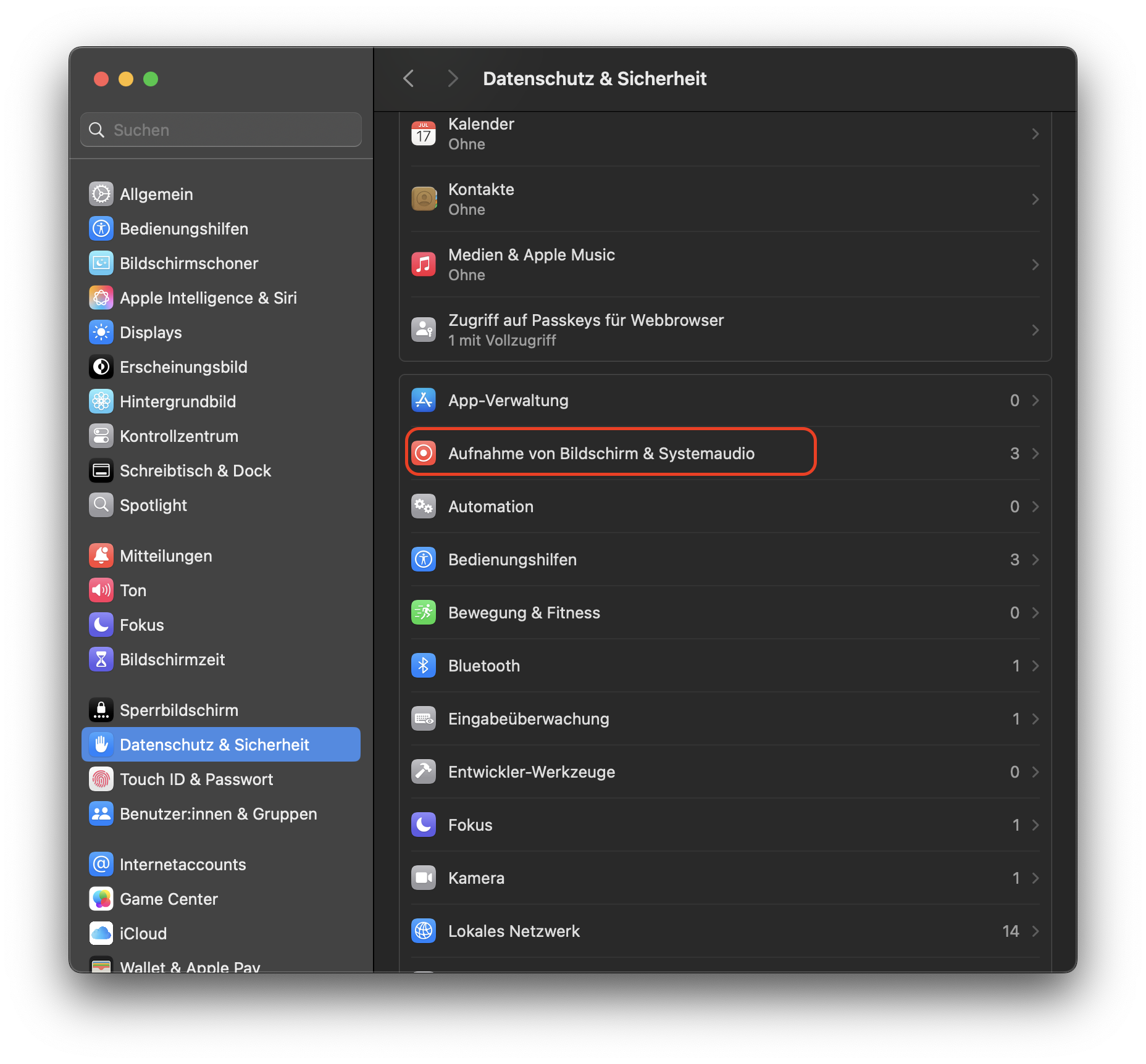1146x1064 pixels.
Task: Click the Kontrollzentrum sidebar icon
Action: [x=101, y=436]
